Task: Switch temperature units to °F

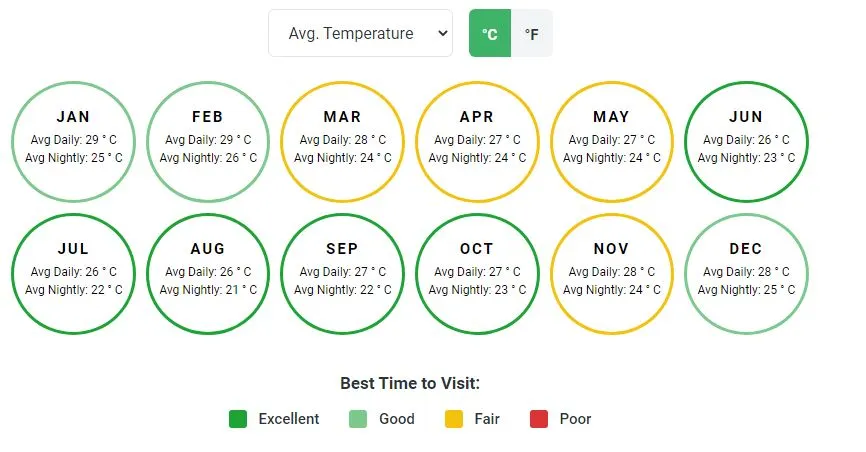Action: click(532, 33)
